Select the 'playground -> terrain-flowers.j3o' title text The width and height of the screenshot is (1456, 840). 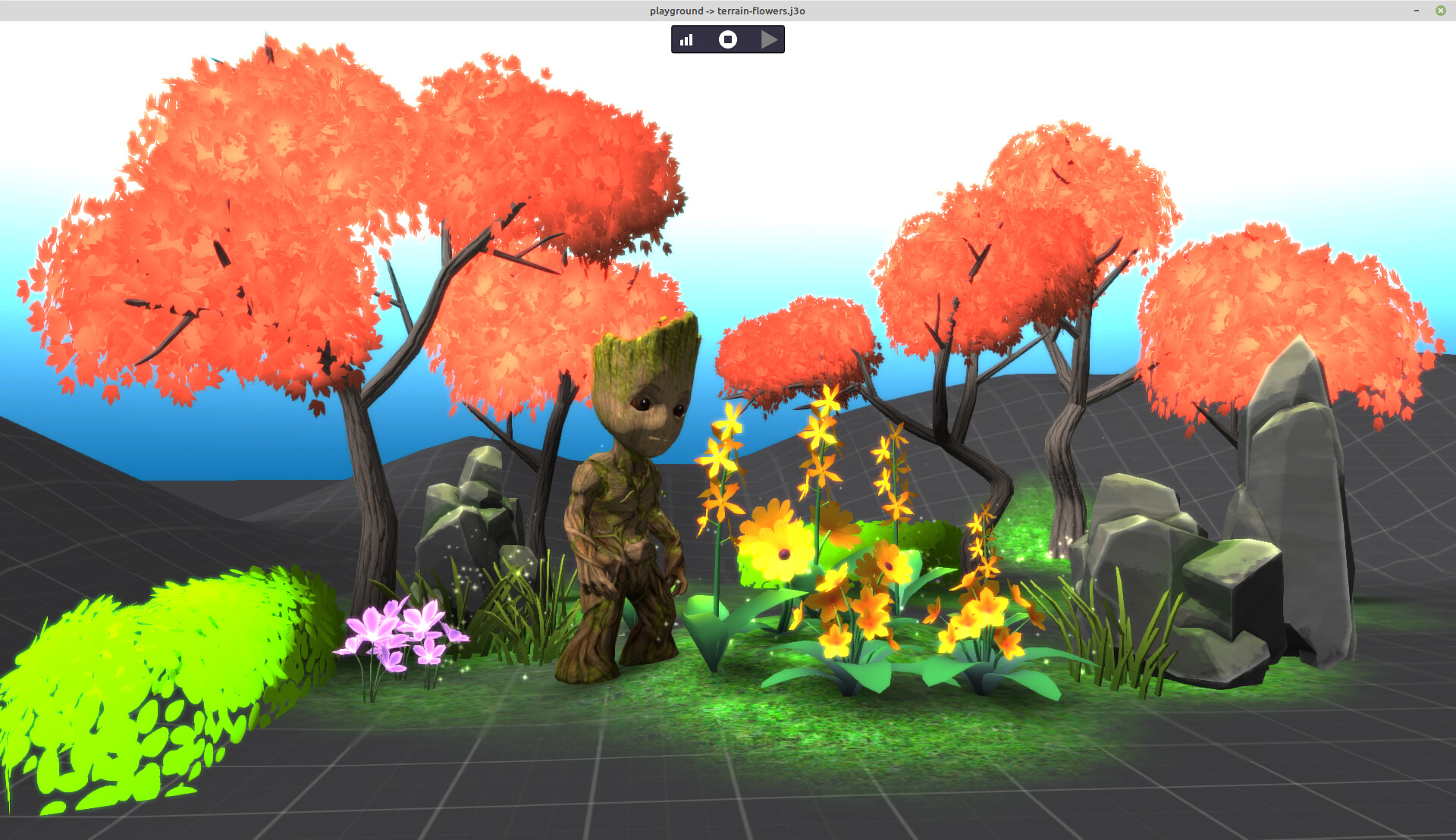(727, 11)
